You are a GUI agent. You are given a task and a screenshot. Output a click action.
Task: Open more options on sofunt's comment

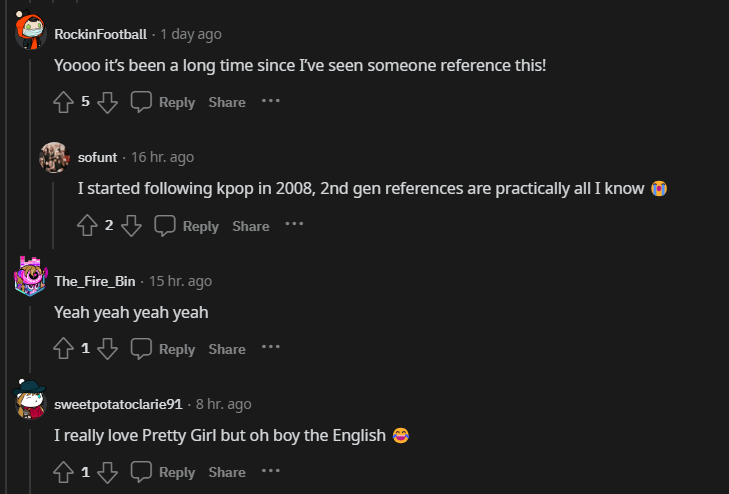point(294,225)
